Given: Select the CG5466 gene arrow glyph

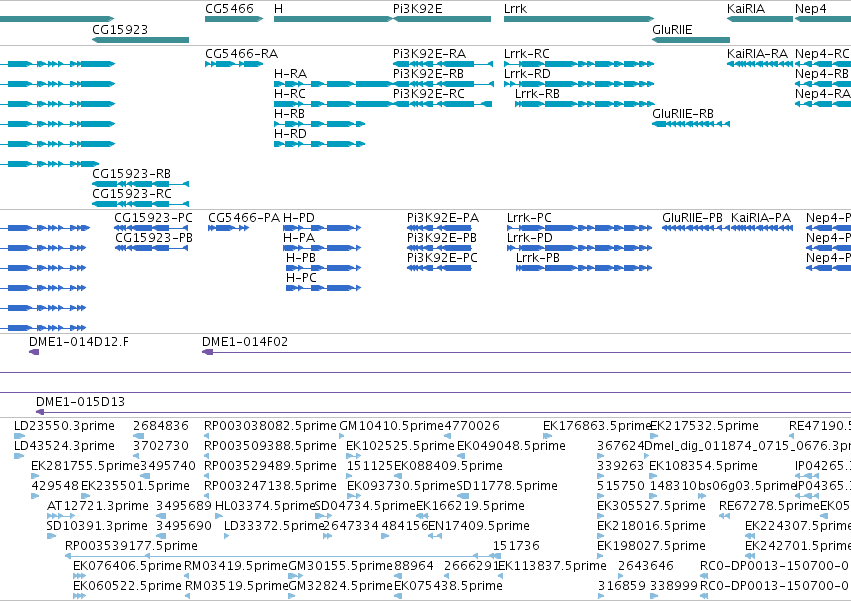Looking at the screenshot, I should coord(234,19).
